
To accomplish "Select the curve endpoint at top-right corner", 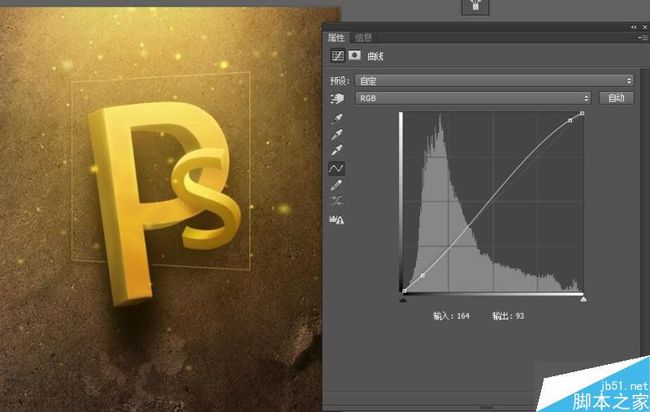I will [x=582, y=113].
